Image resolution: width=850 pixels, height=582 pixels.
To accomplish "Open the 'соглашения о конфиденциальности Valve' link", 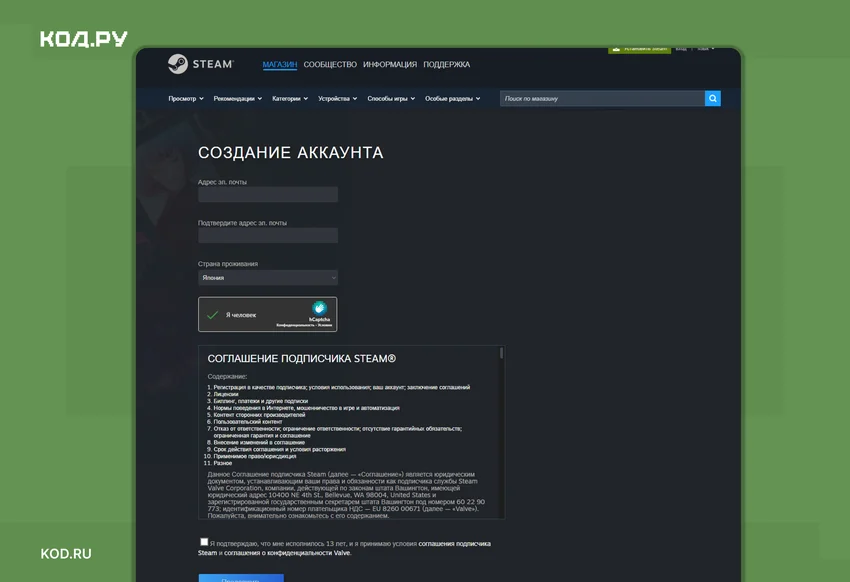I will click(287, 553).
